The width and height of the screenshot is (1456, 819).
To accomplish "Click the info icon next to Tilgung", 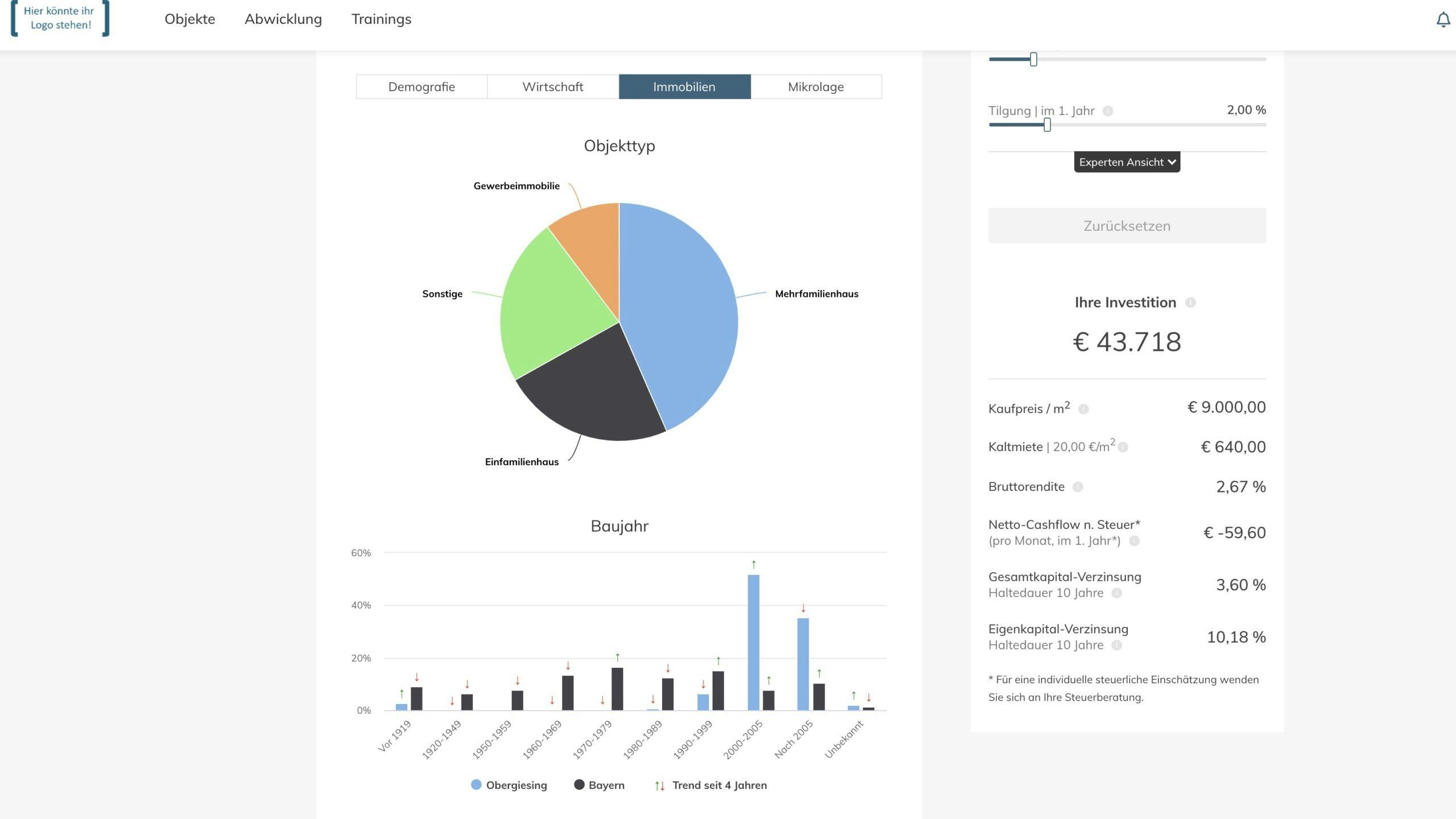I will click(1109, 111).
